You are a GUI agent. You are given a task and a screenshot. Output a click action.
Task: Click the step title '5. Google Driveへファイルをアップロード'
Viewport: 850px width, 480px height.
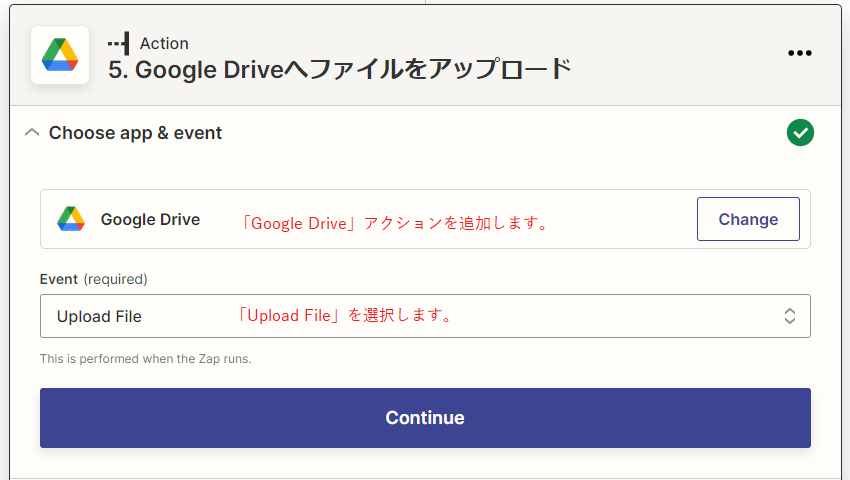pyautogui.click(x=339, y=69)
